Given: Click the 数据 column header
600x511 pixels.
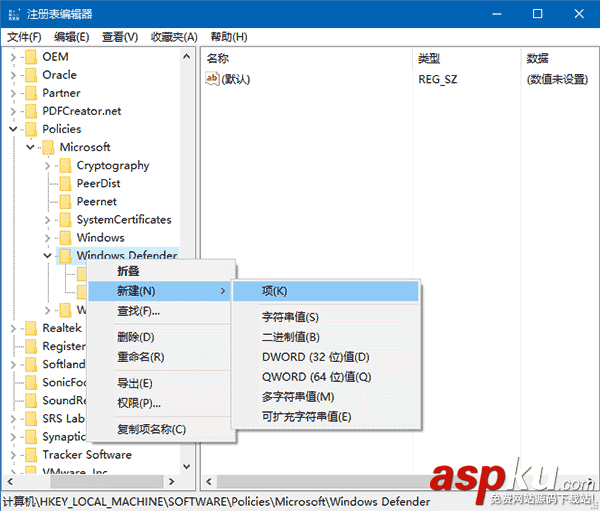Looking at the screenshot, I should [559, 59].
